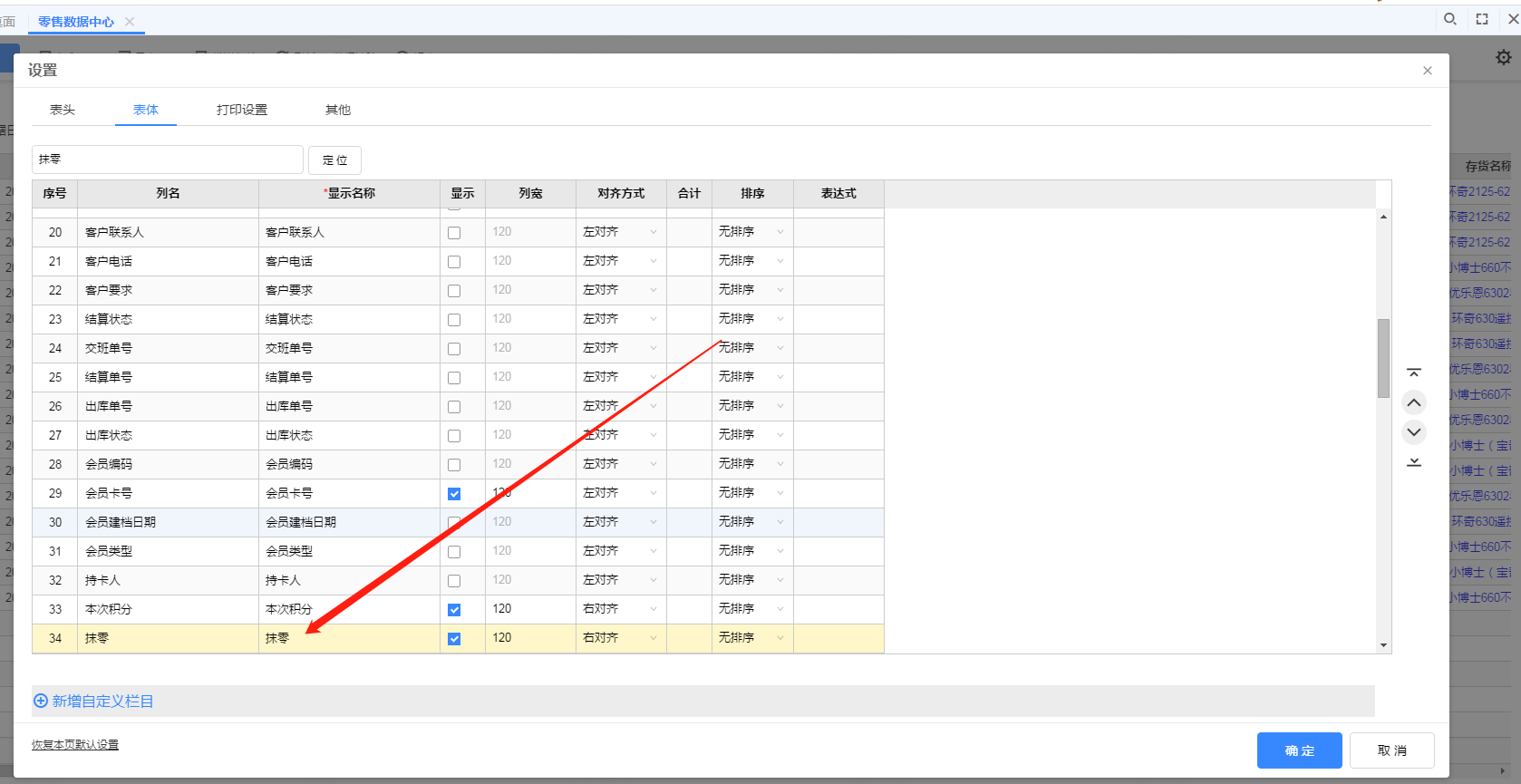This screenshot has height=784, width=1521.
Task: Toggle display checkbox for 持卡人
Action: point(454,581)
